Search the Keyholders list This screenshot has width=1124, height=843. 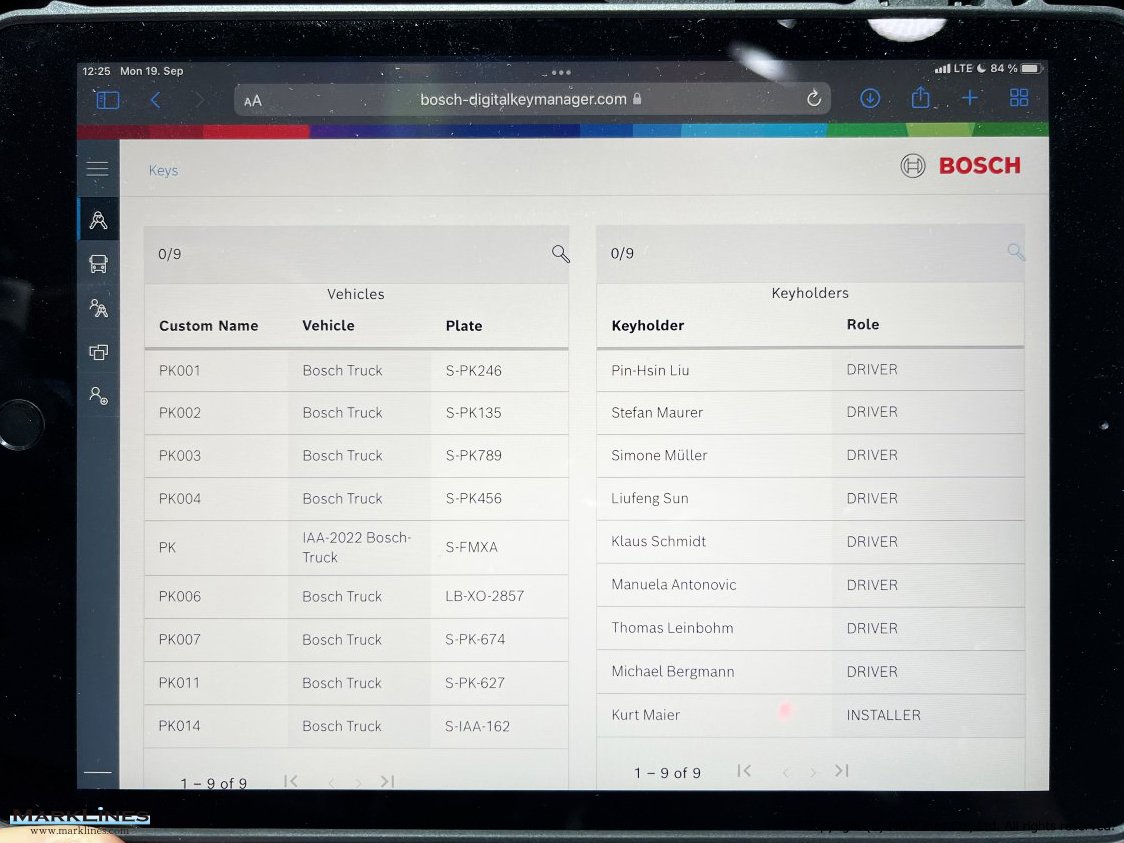1016,252
